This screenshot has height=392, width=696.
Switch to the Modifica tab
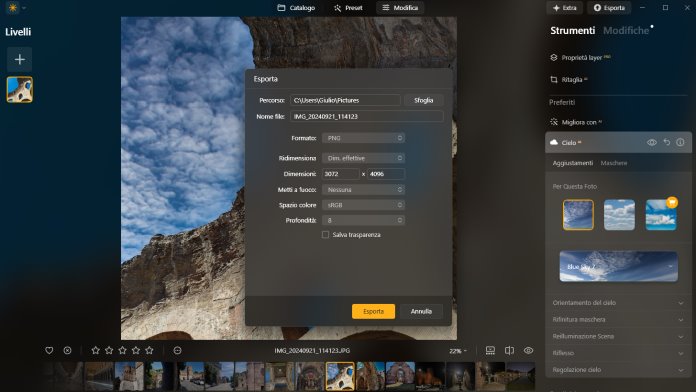click(x=400, y=8)
